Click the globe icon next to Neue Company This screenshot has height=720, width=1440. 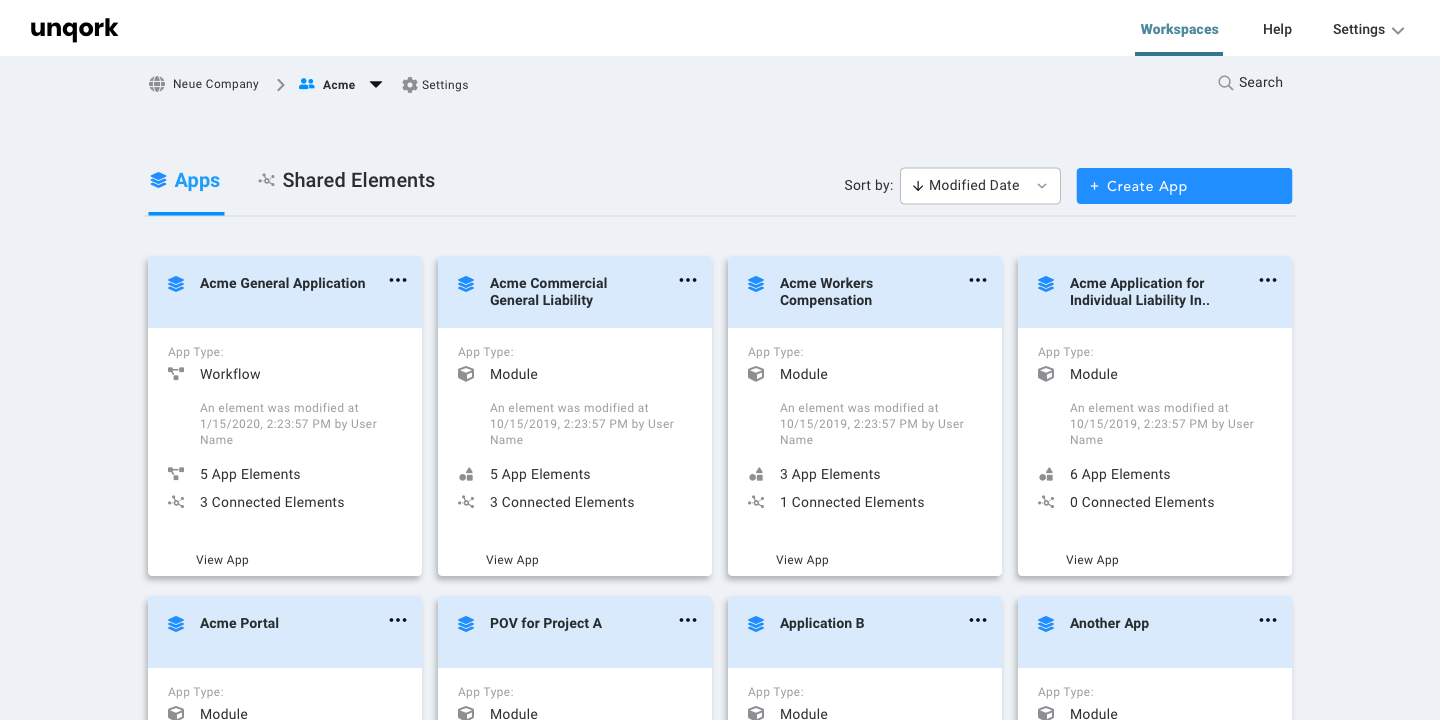157,84
